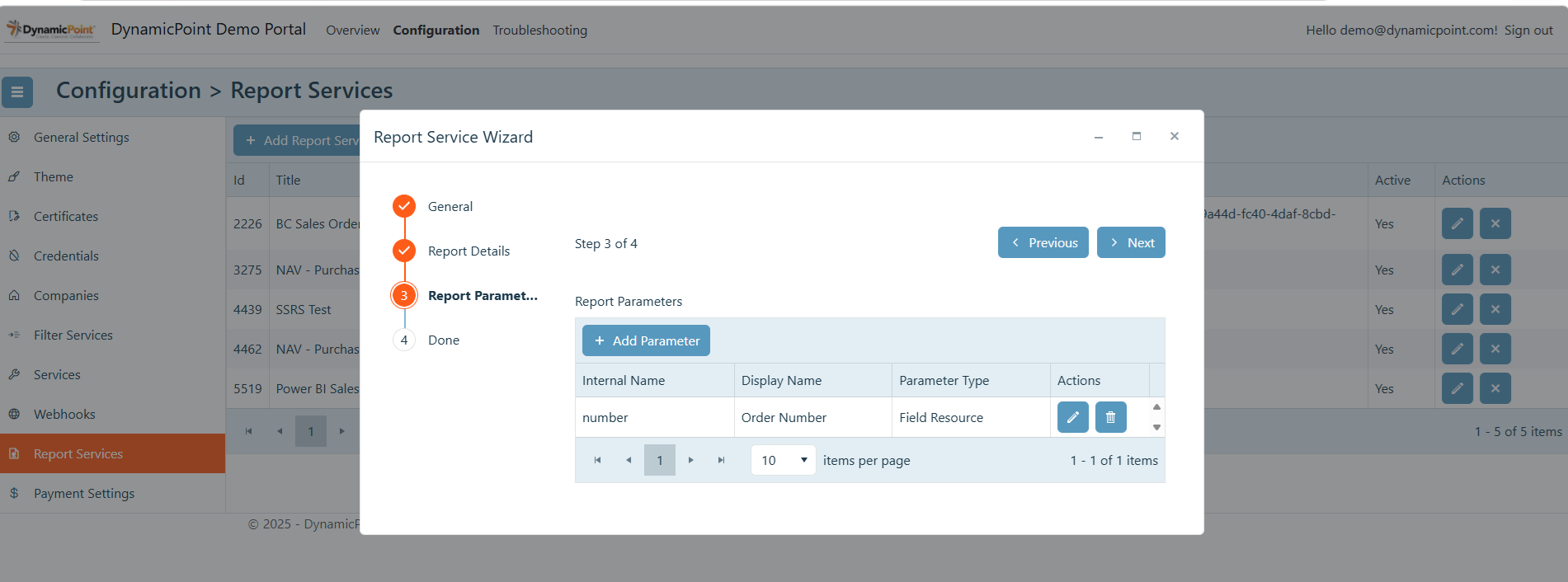Image resolution: width=1568 pixels, height=582 pixels.
Task: Click the hamburger menu icon
Action: pos(17,92)
